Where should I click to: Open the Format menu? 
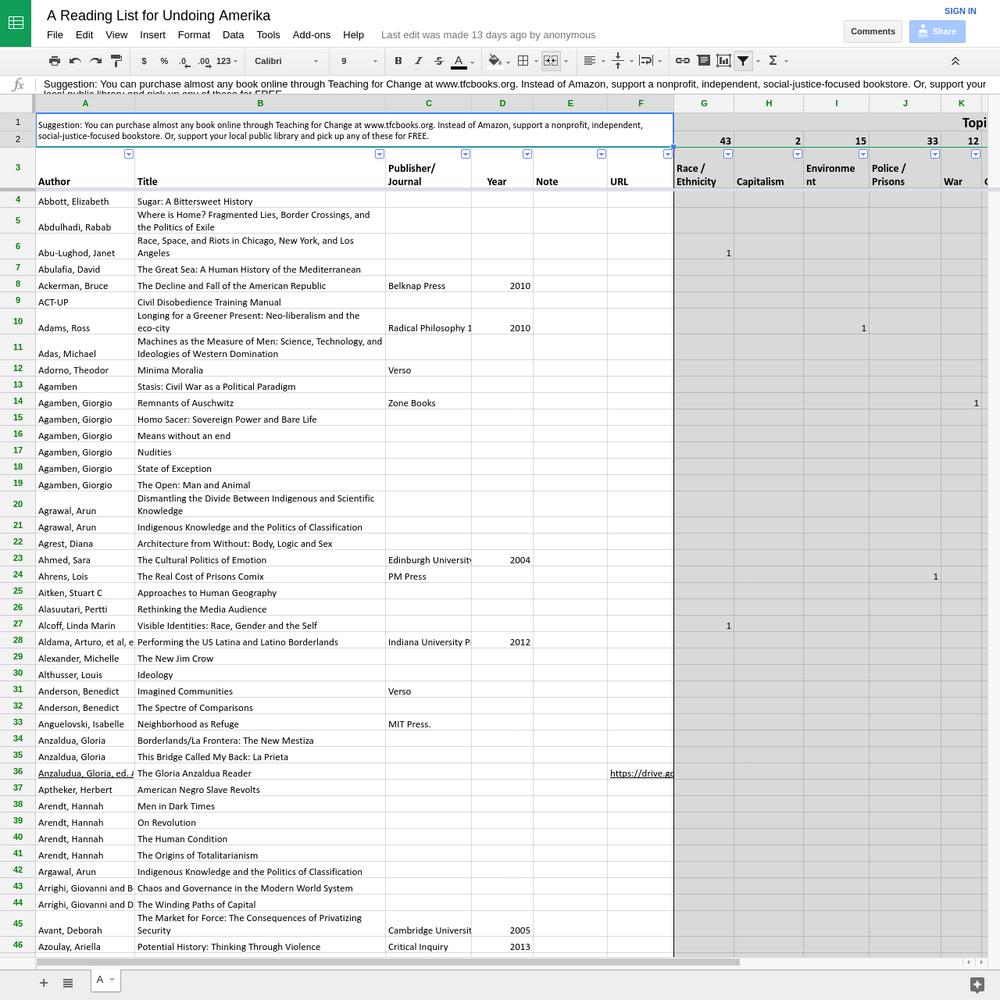(x=194, y=35)
